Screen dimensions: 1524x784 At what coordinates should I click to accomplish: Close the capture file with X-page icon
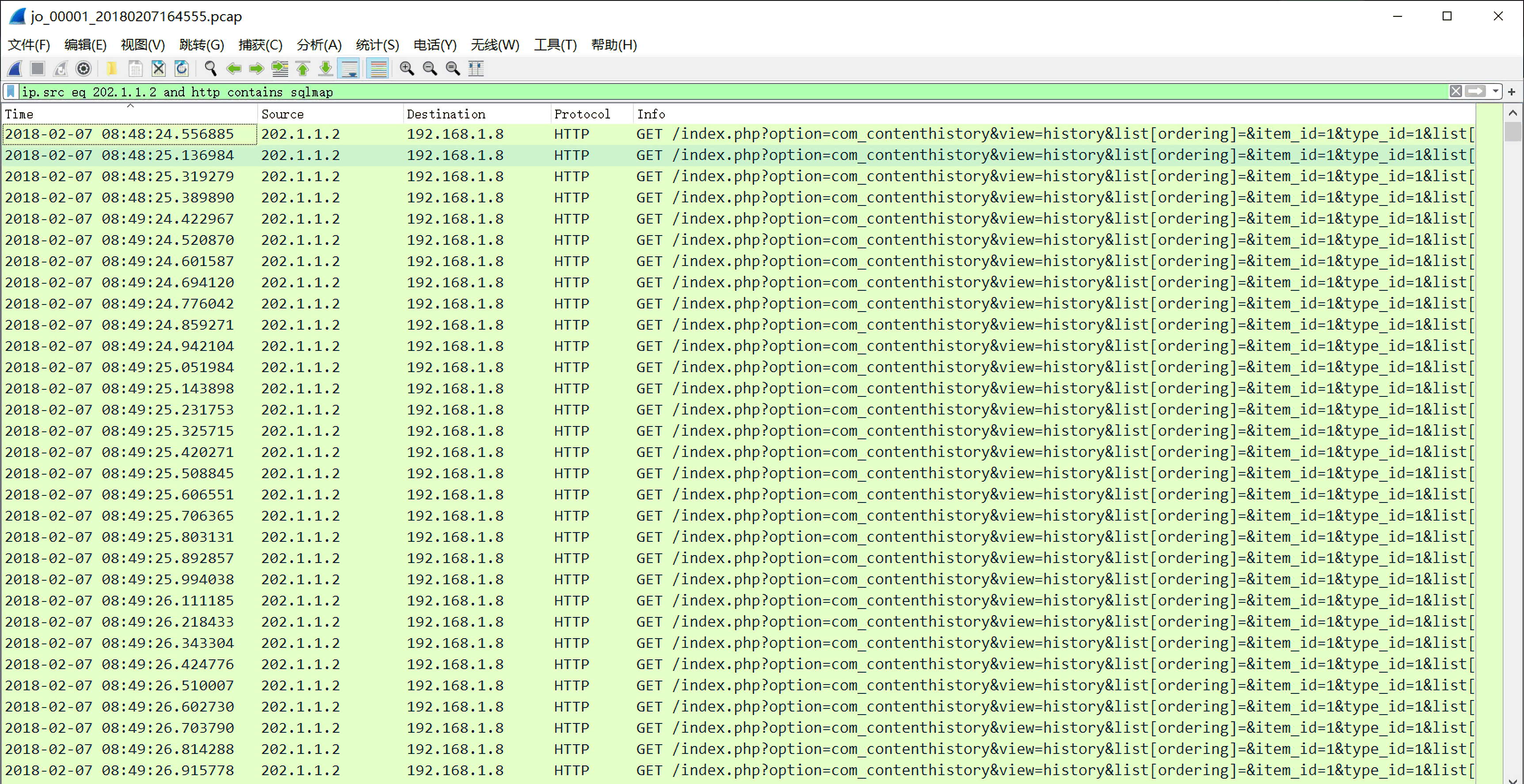159,69
